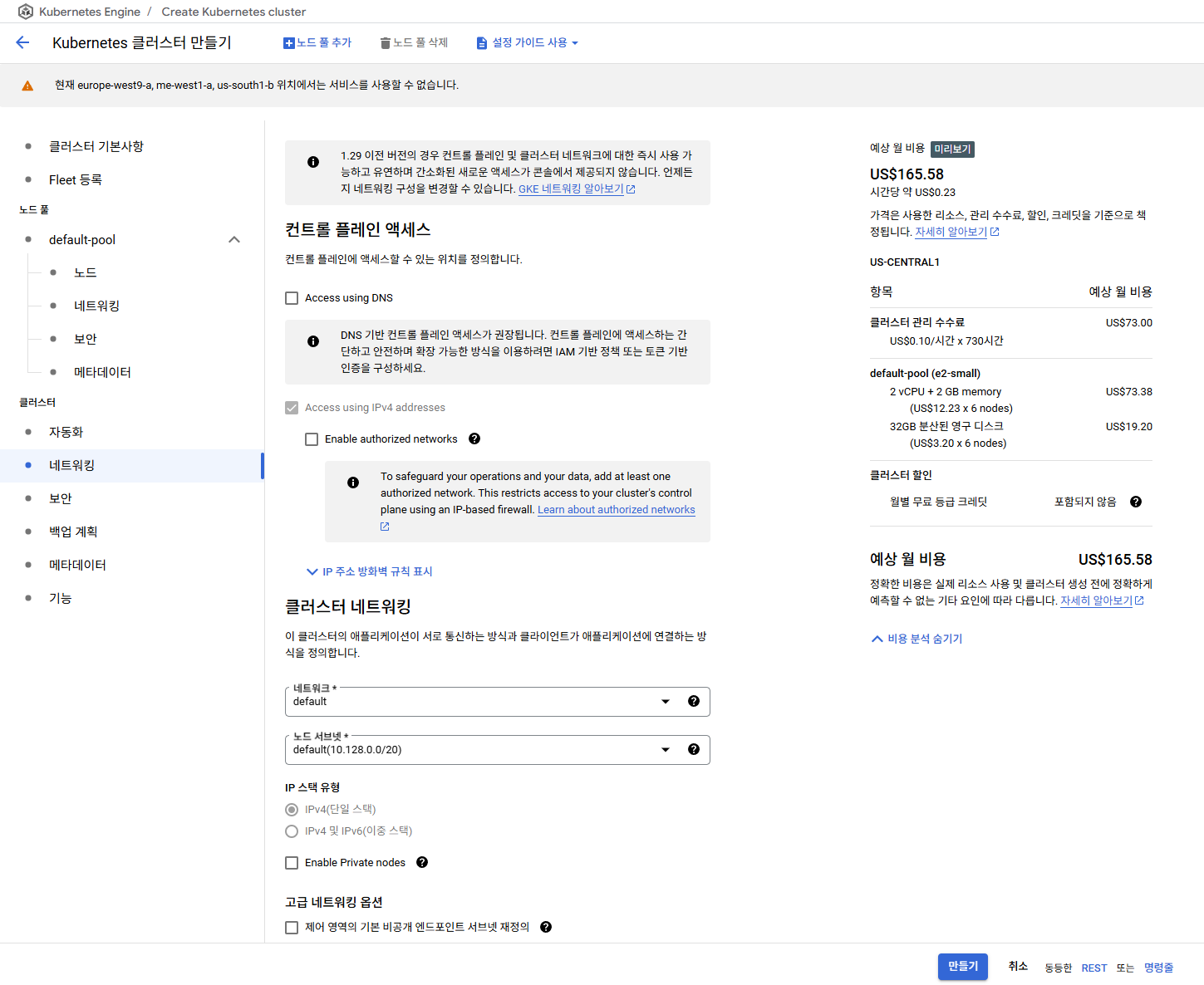1204x985 pixels.
Task: Click the Kubernetes Engine logo icon
Action: [26, 12]
